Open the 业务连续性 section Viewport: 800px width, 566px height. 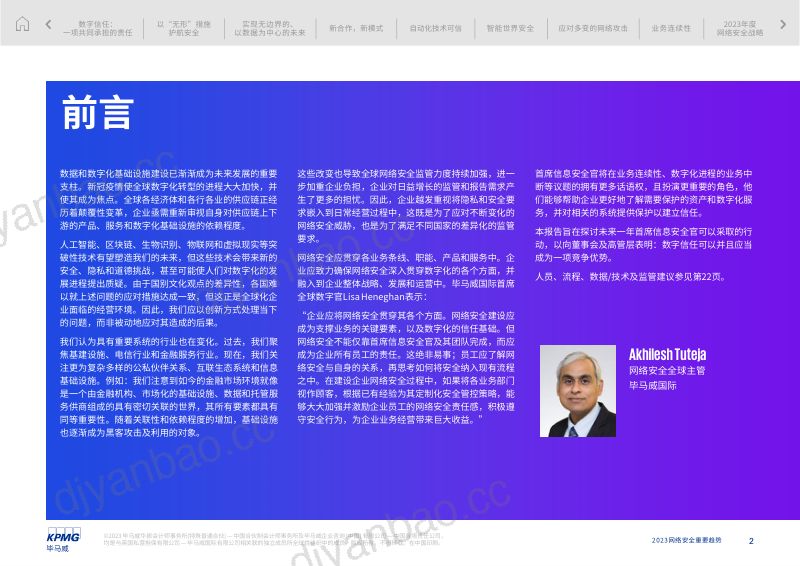[x=671, y=28]
